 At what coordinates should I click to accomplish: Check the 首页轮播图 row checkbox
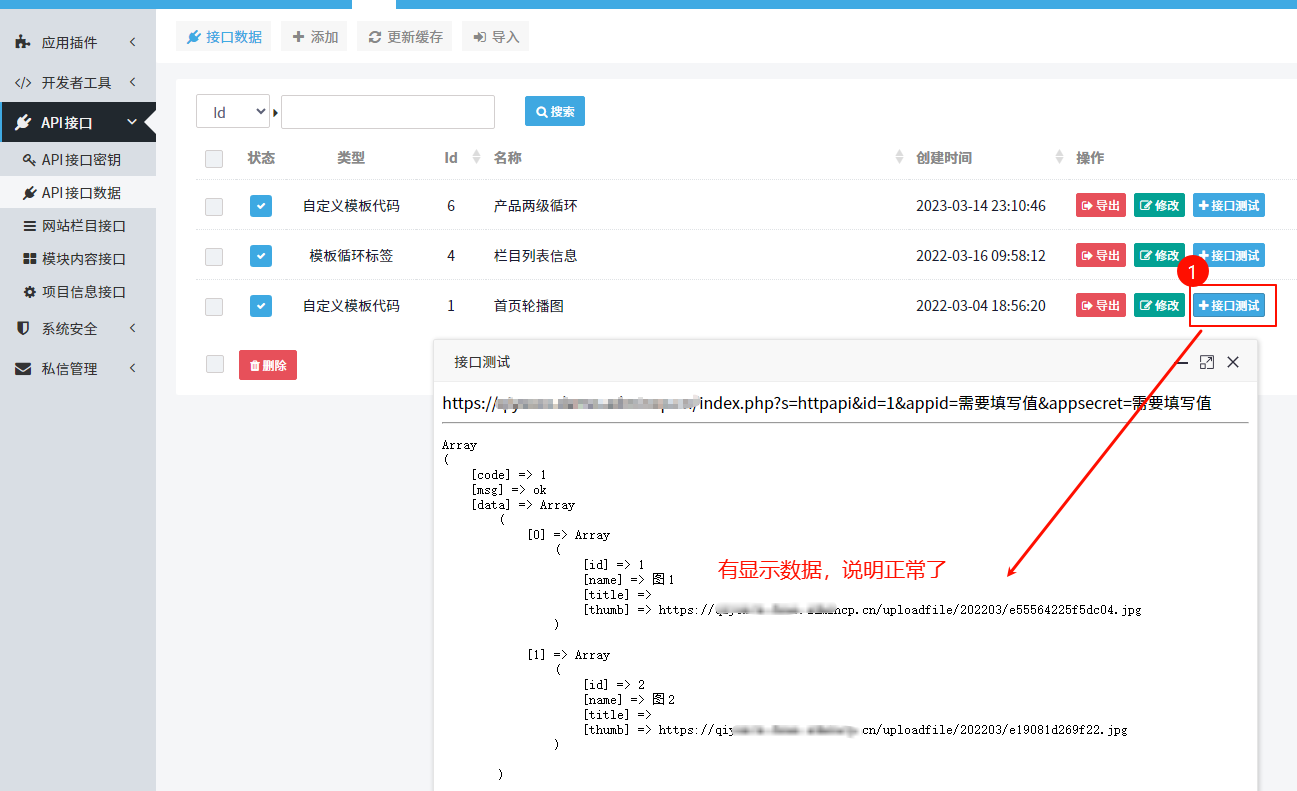point(214,307)
